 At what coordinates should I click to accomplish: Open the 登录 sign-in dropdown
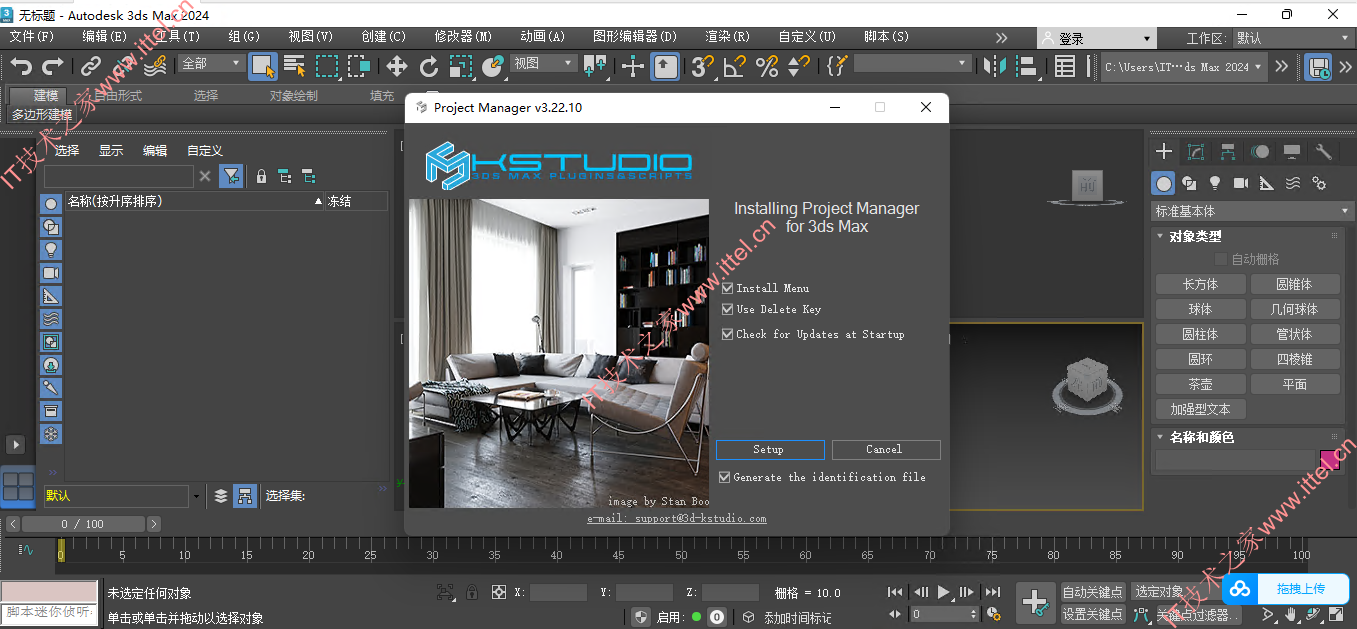pyautogui.click(x=1097, y=38)
